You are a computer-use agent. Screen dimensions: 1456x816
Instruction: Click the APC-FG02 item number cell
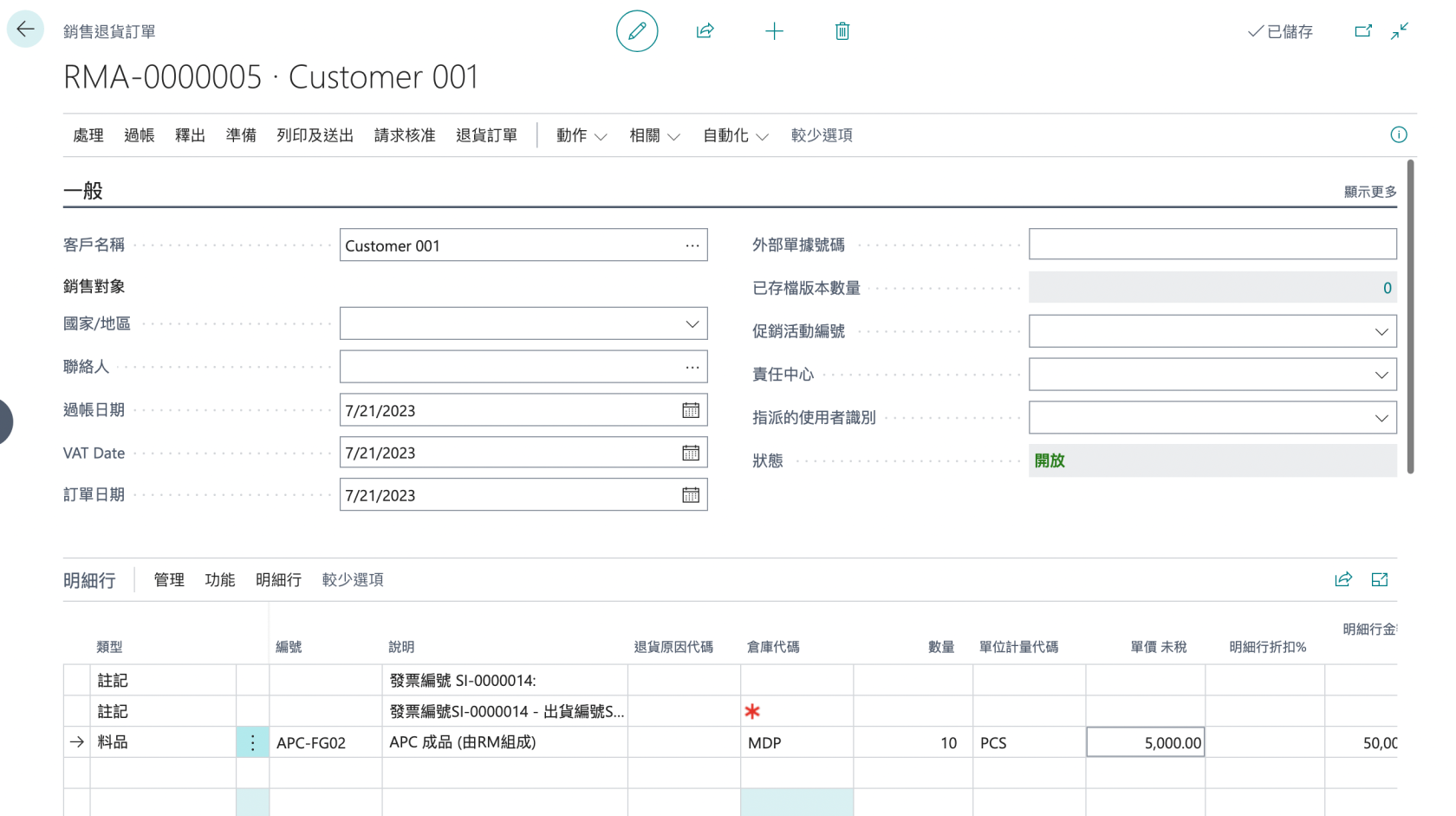pos(325,742)
